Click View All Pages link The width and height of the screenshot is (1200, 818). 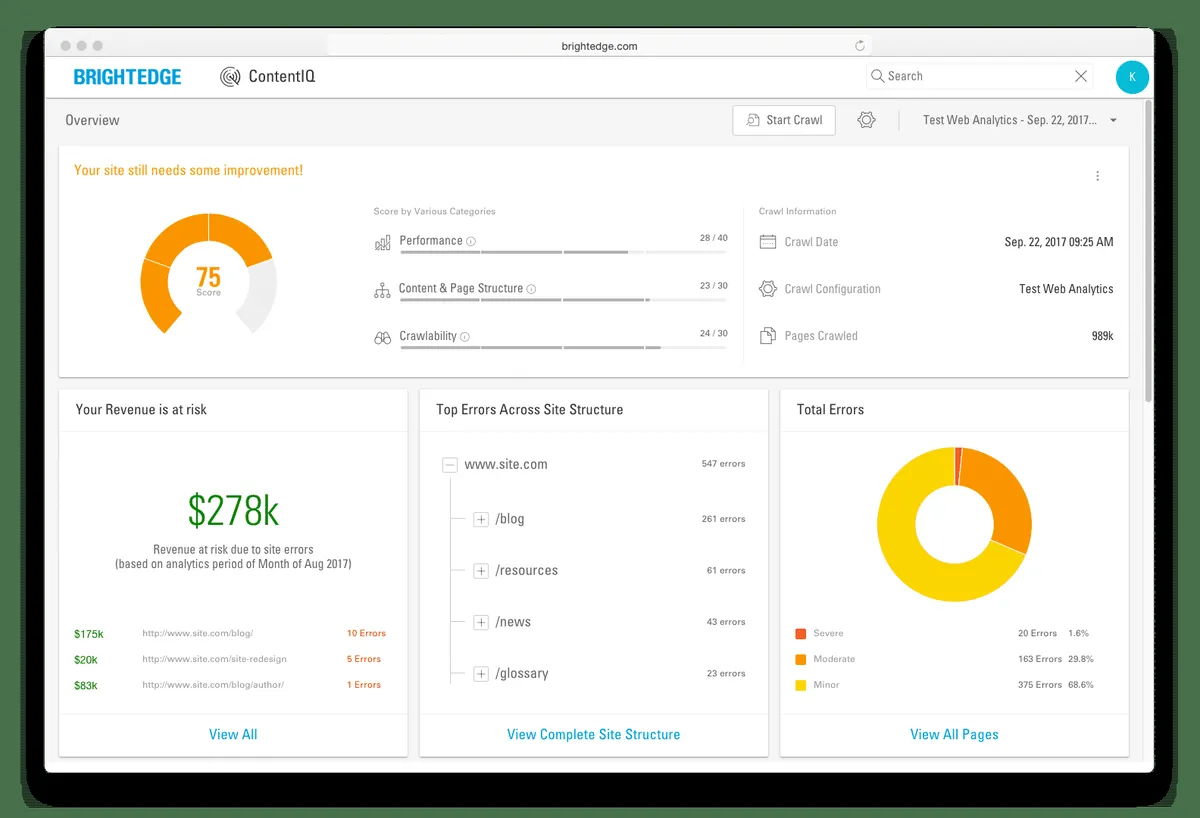(x=954, y=734)
